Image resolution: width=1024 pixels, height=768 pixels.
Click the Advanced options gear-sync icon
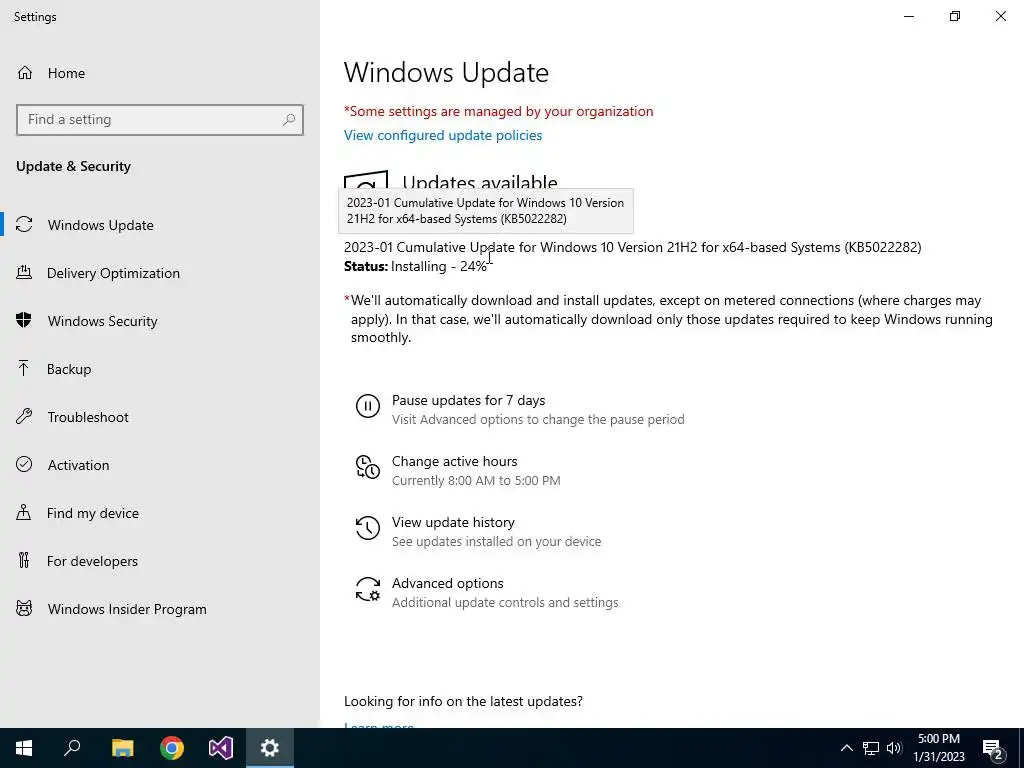[x=368, y=589]
